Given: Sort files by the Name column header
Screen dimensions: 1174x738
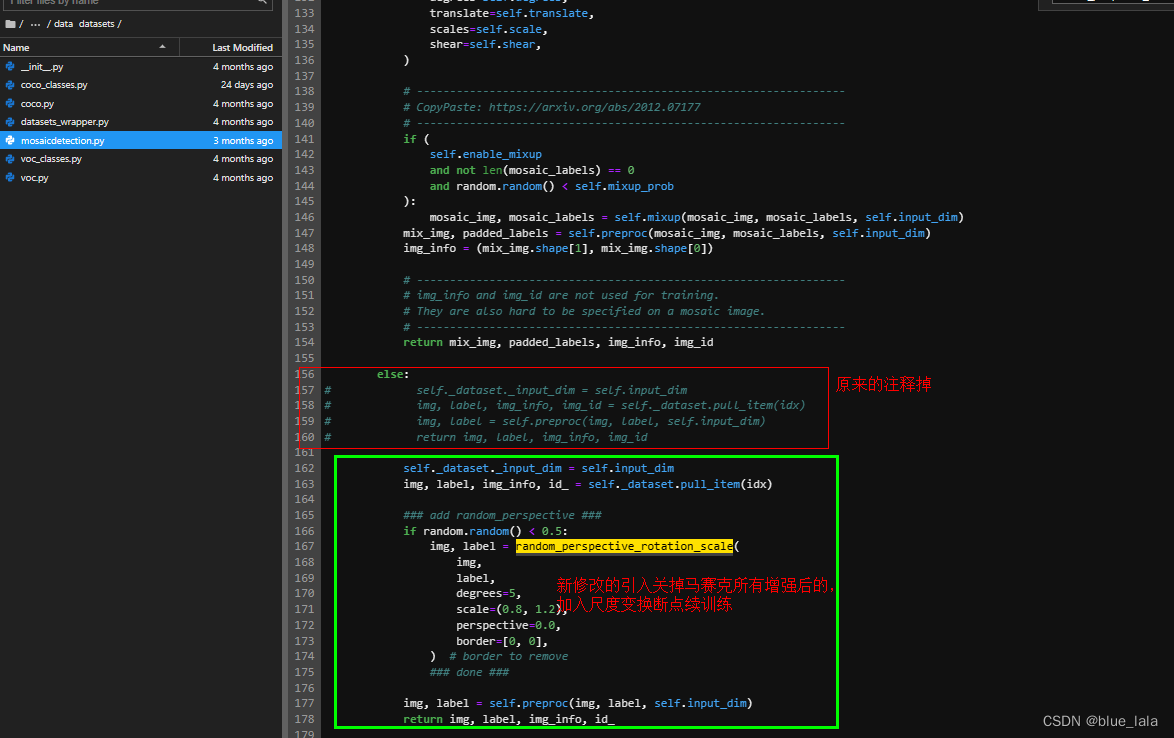Looking at the screenshot, I should (89, 47).
